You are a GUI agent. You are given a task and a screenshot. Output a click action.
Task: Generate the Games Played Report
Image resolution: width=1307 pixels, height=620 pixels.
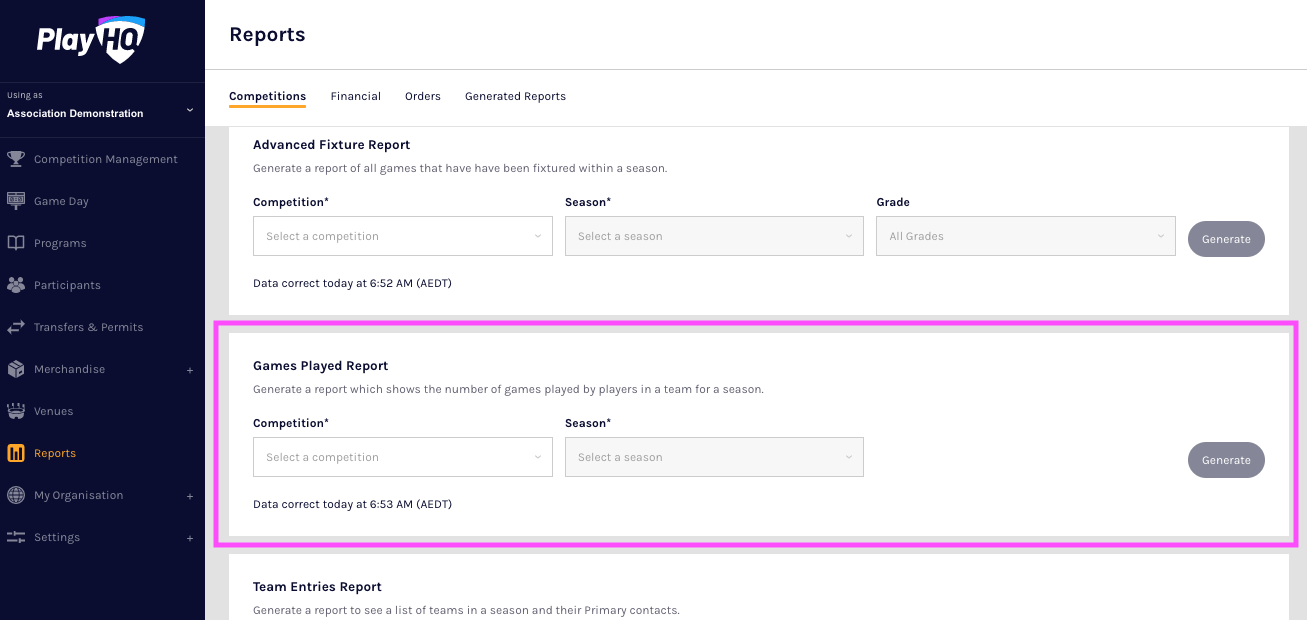click(x=1226, y=460)
